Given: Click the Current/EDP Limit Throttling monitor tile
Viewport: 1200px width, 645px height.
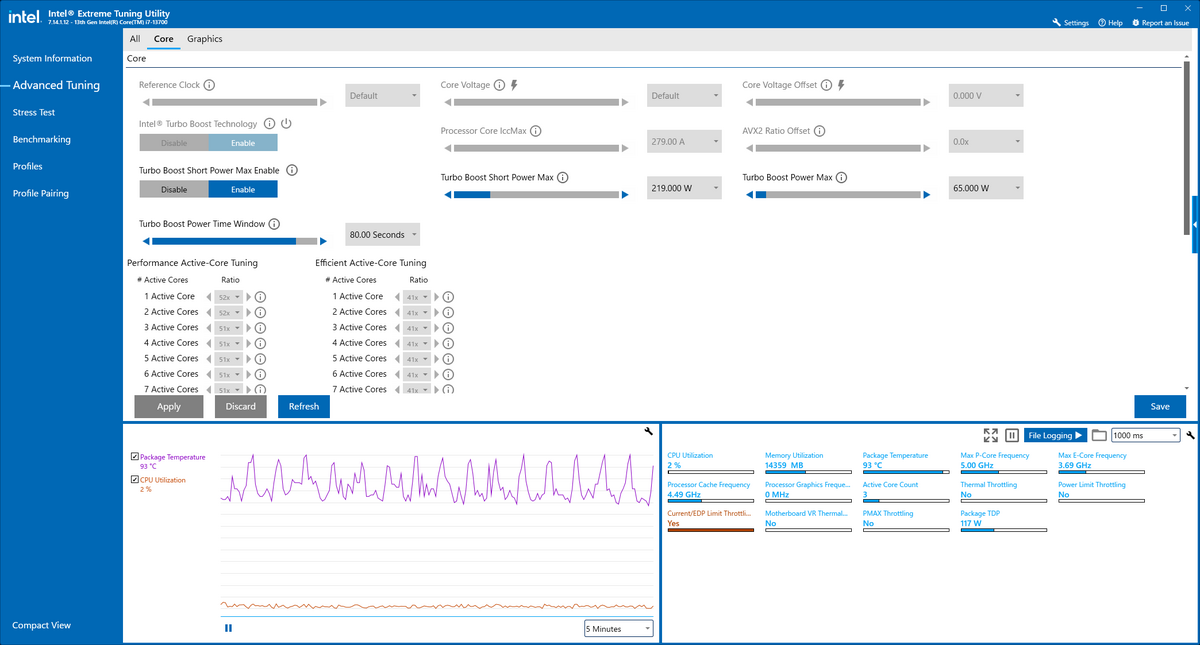Looking at the screenshot, I should (x=710, y=523).
